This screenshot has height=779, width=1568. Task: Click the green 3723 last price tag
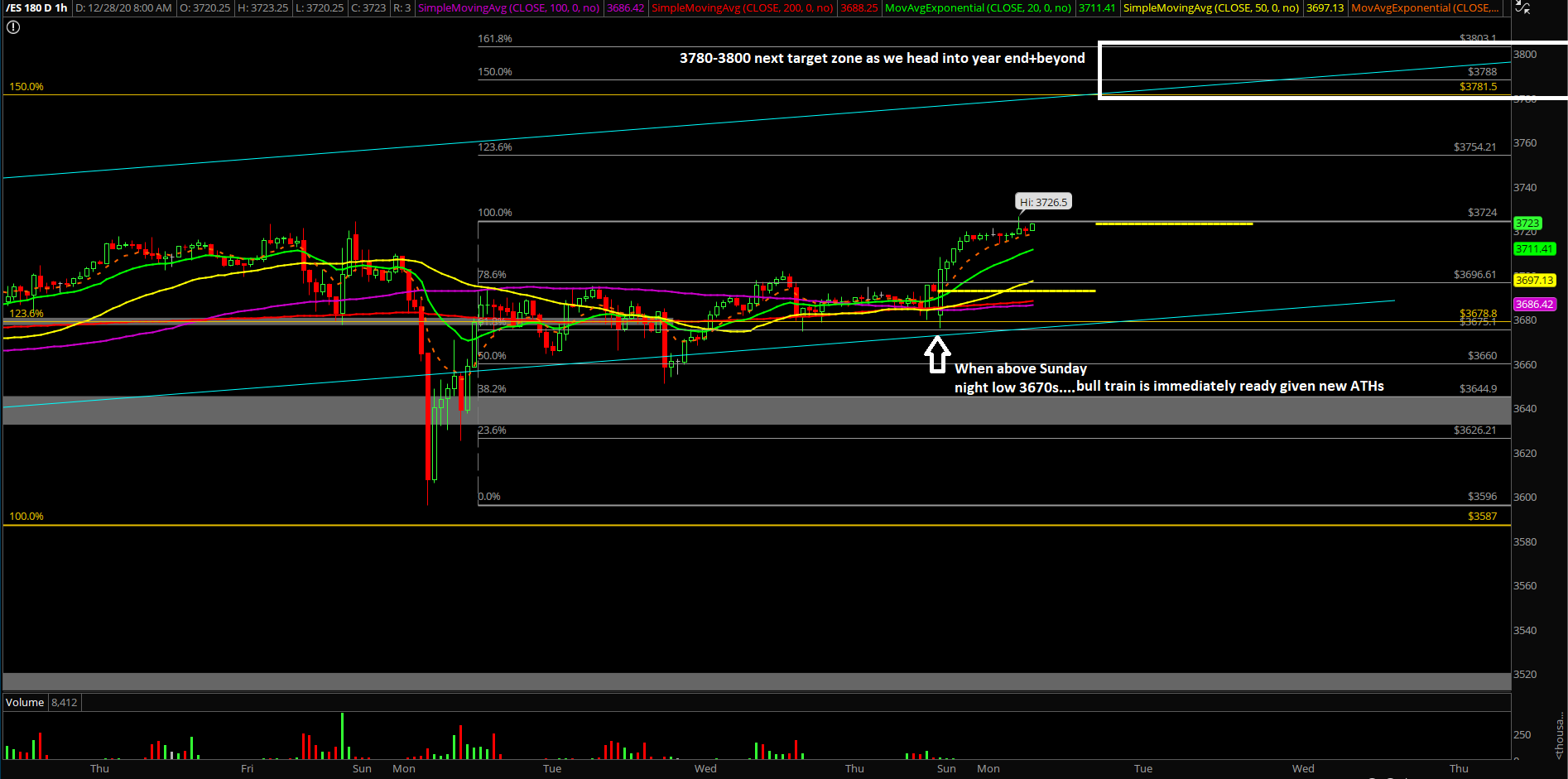click(1527, 223)
